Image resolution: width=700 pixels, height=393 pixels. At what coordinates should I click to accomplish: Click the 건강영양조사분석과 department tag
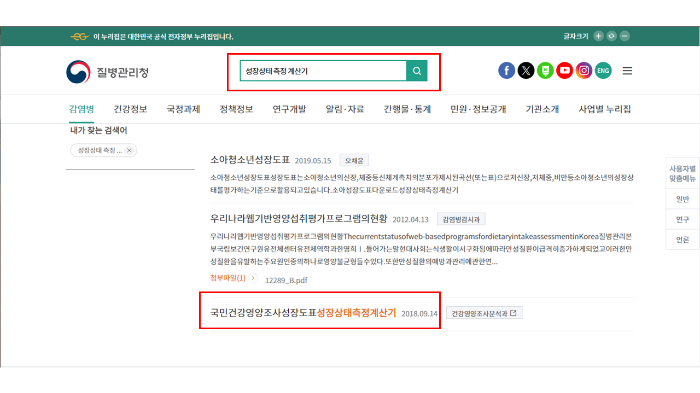pyautogui.click(x=484, y=313)
